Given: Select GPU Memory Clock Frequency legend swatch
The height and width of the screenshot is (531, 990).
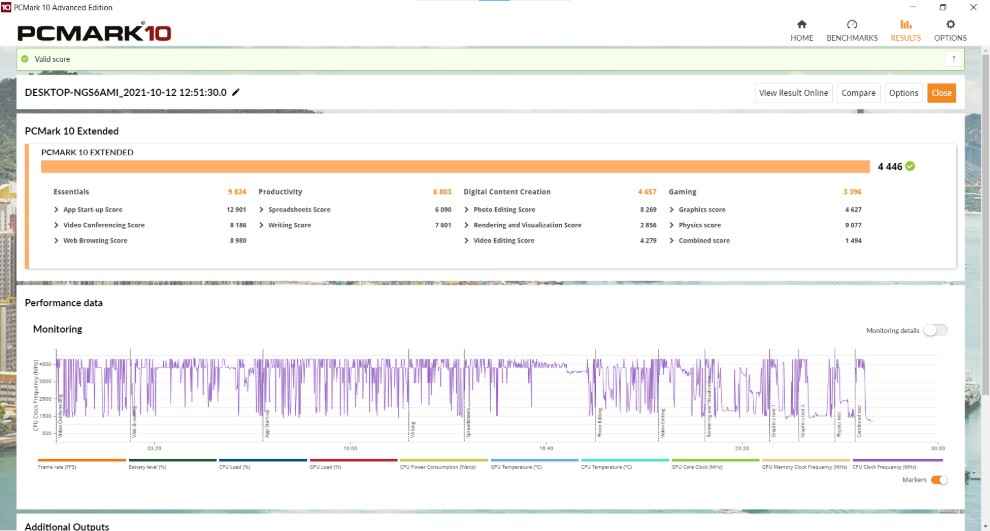Looking at the screenshot, I should click(x=806, y=460).
